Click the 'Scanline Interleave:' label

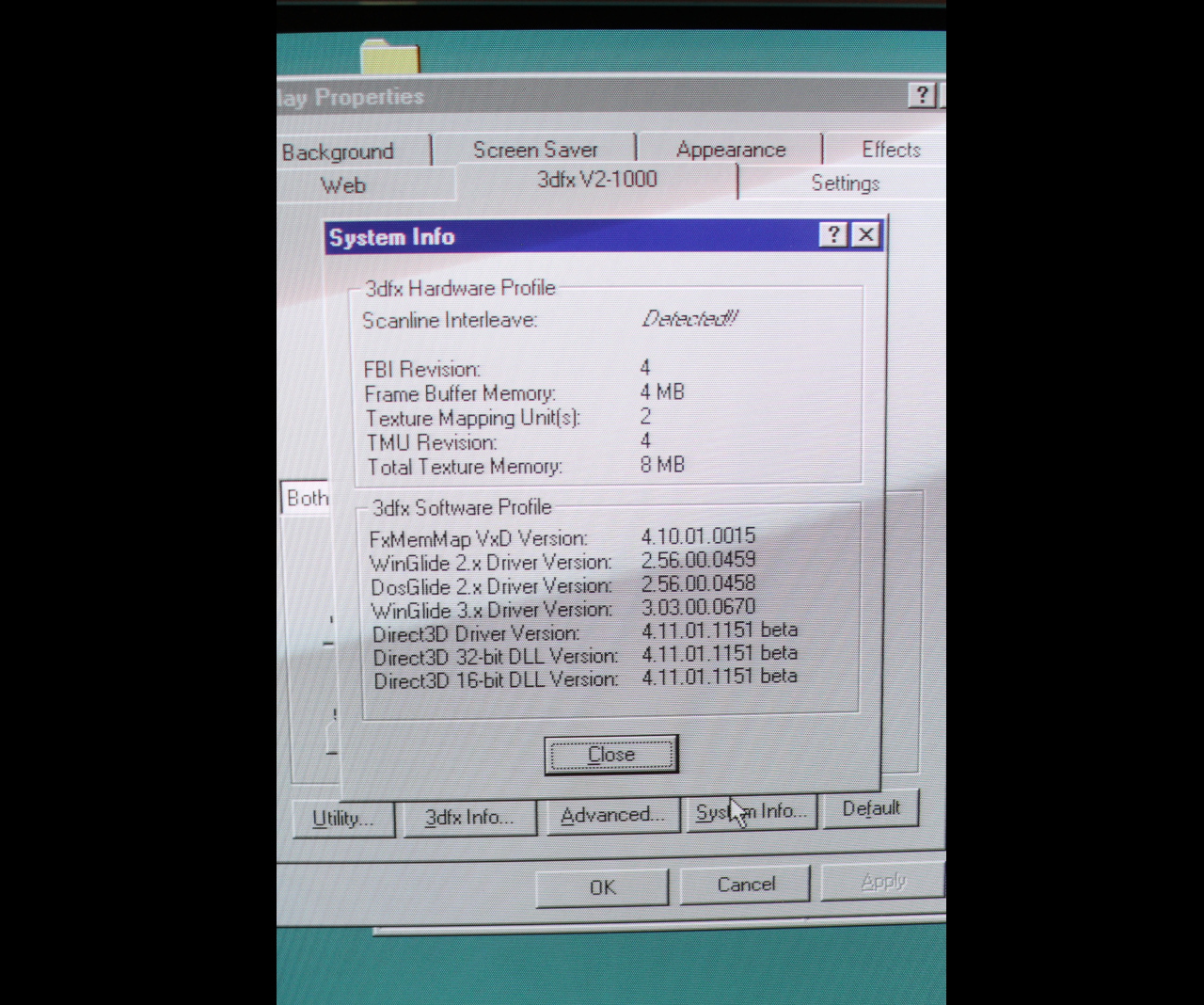coord(450,321)
